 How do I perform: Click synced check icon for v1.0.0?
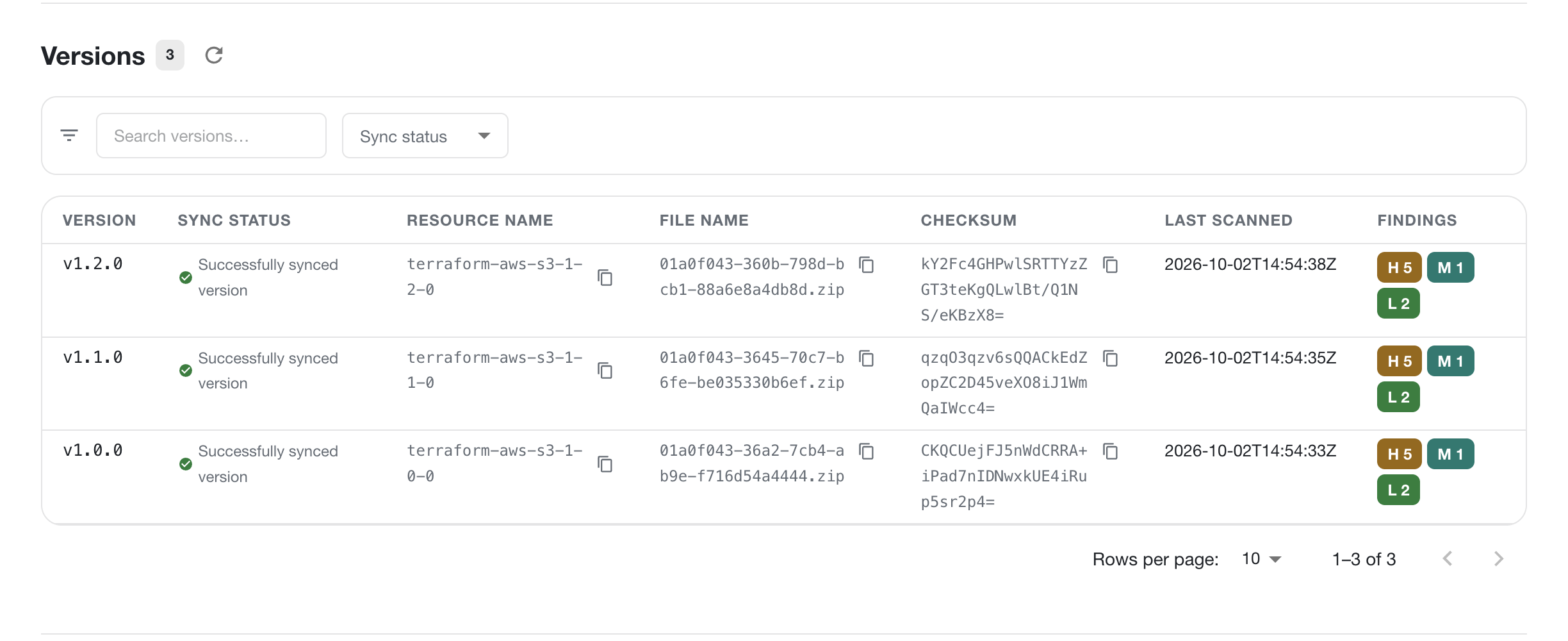(x=186, y=464)
